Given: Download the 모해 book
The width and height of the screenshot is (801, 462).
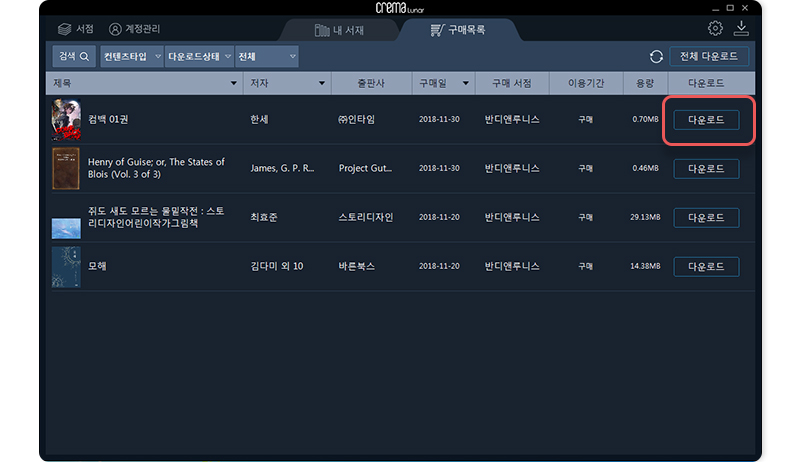Looking at the screenshot, I should point(706,267).
